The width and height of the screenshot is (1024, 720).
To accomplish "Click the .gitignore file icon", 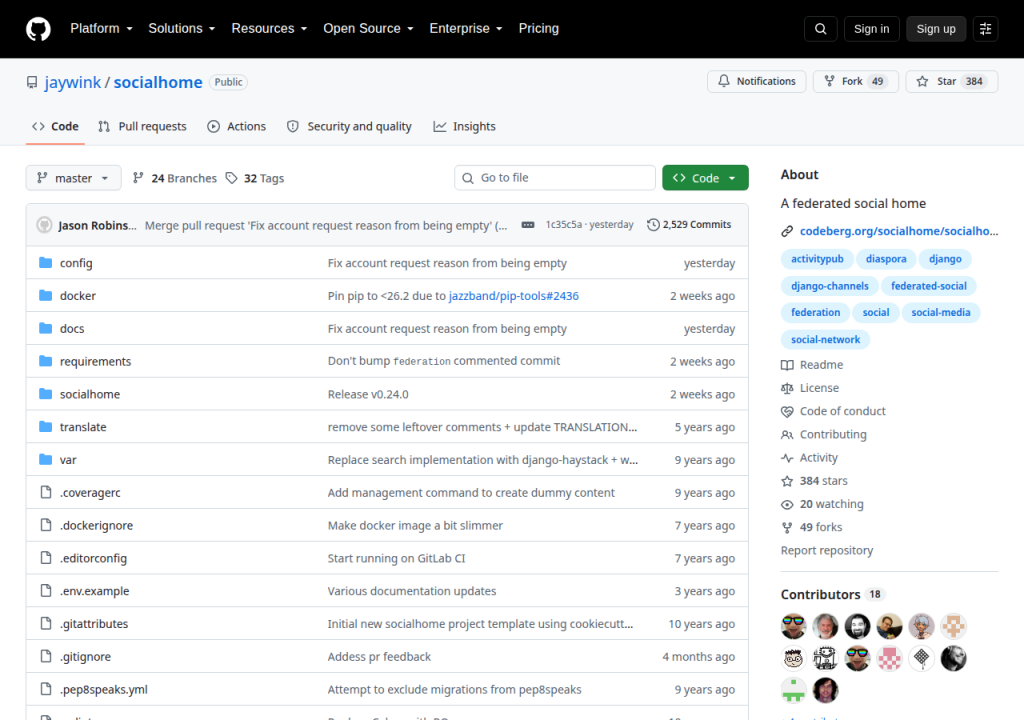I will (46, 656).
